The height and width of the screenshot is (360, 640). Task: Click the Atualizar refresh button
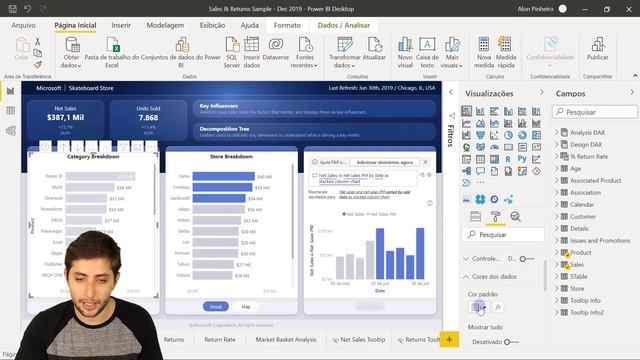tap(374, 49)
